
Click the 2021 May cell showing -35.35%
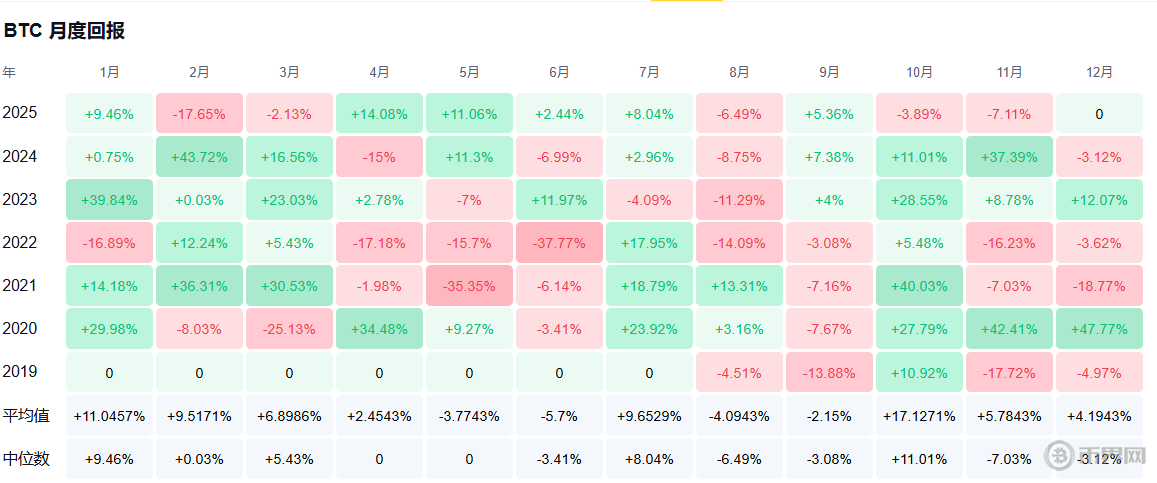coord(469,286)
